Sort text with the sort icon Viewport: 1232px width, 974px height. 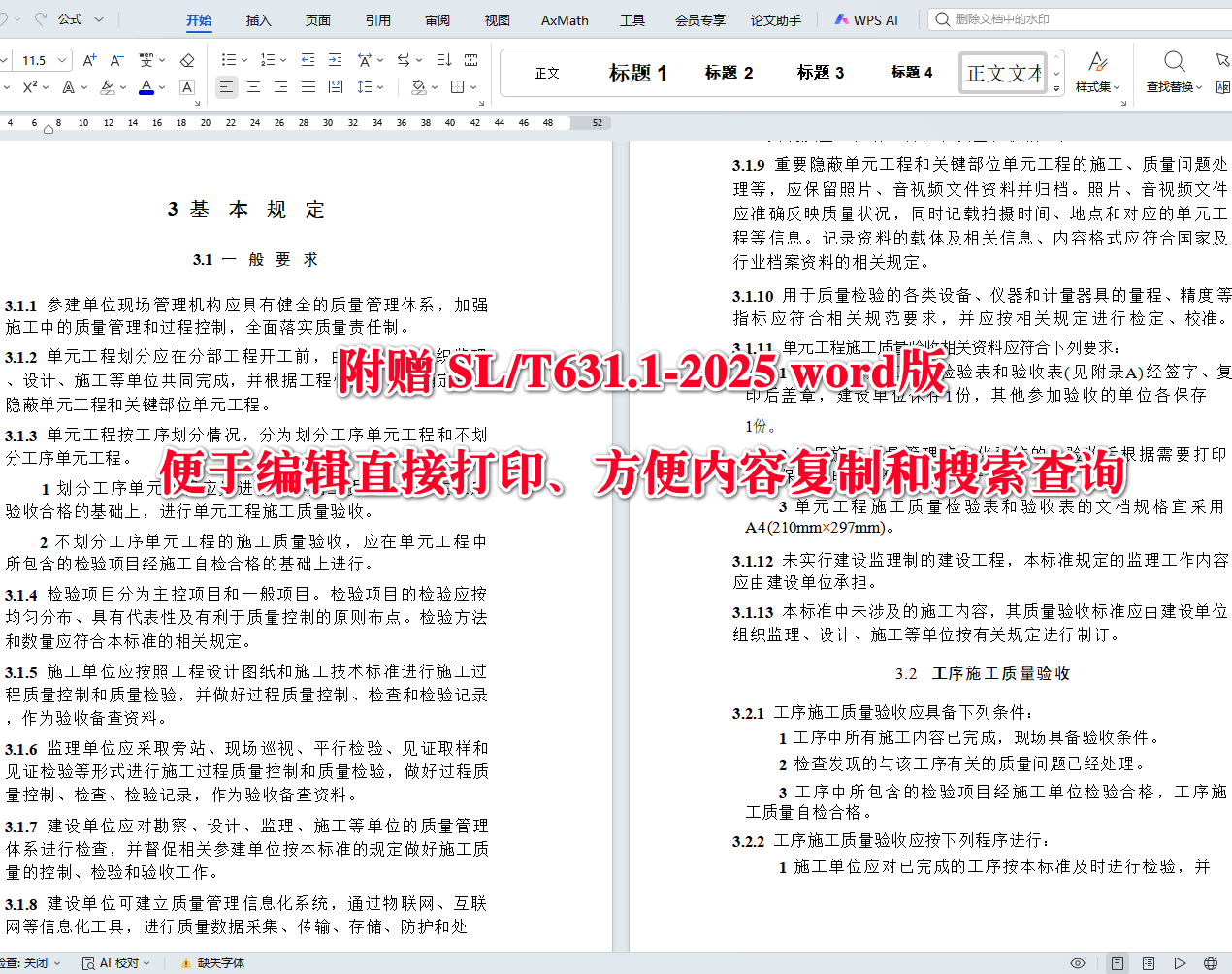point(444,60)
